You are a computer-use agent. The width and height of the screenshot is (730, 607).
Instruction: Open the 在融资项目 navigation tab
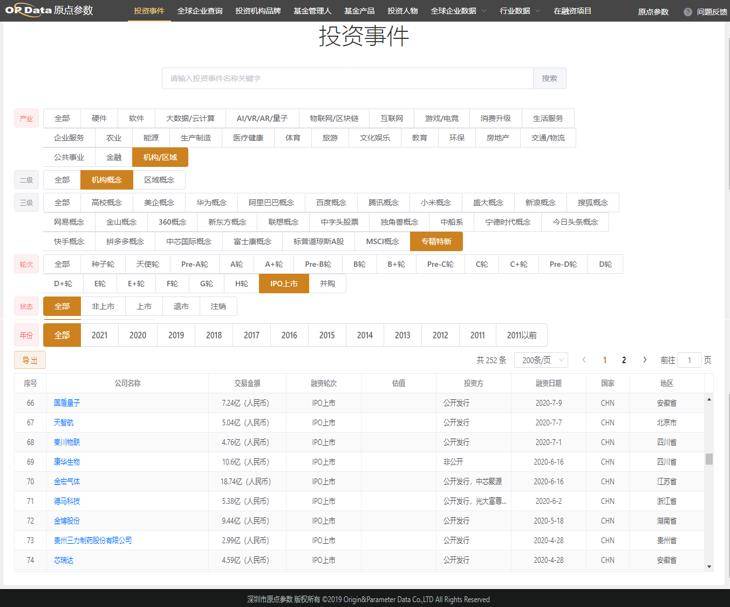tap(572, 11)
